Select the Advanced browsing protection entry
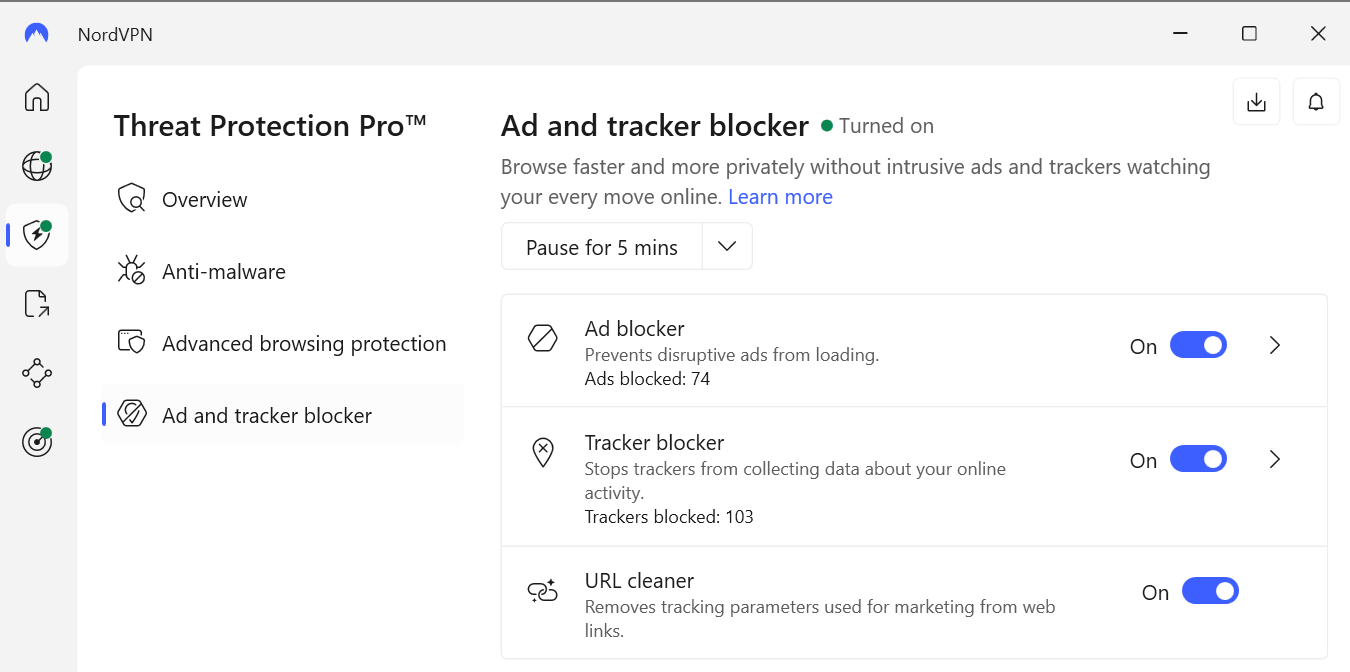 pos(304,343)
